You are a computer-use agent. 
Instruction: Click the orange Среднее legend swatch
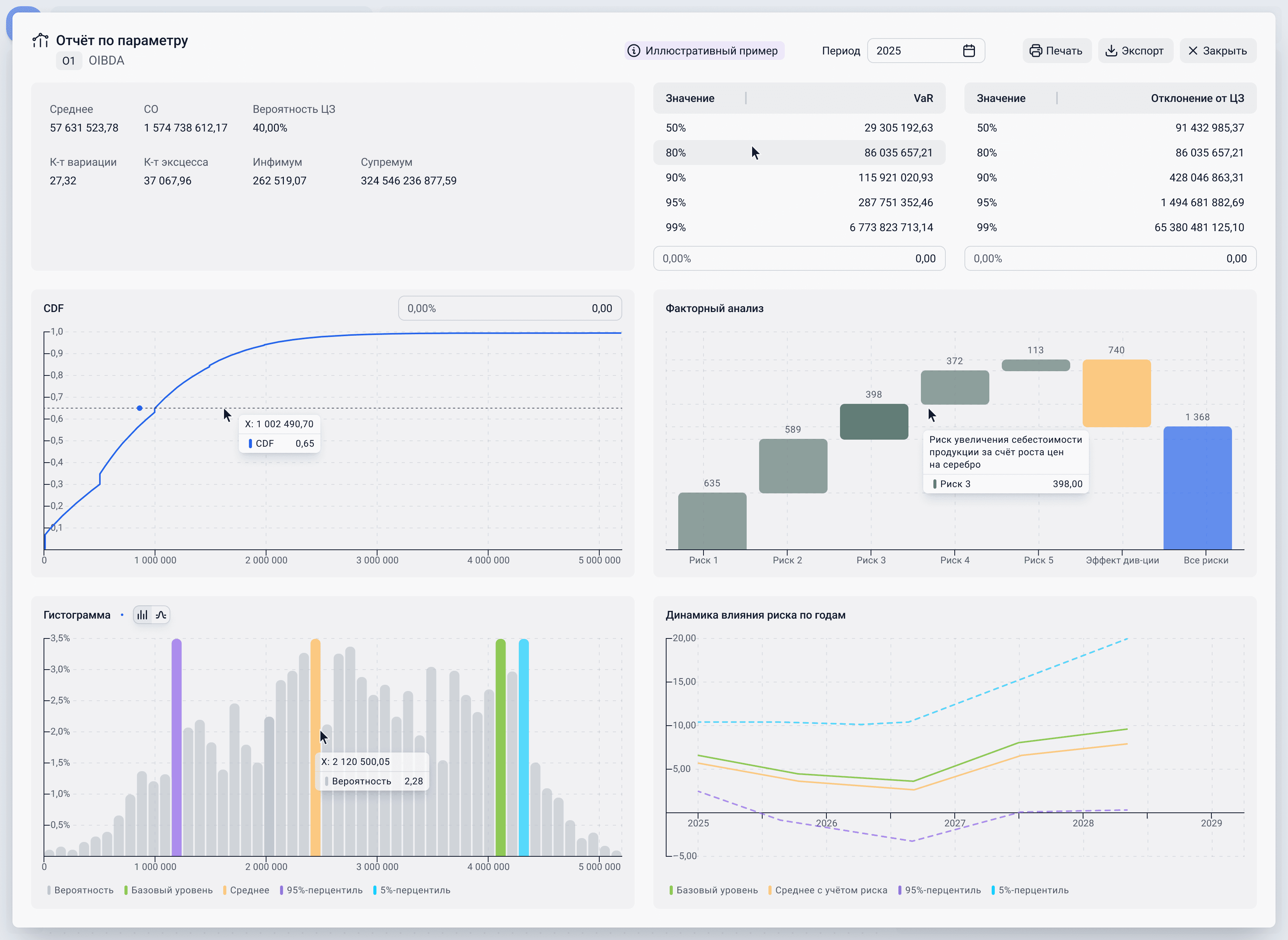click(x=225, y=890)
